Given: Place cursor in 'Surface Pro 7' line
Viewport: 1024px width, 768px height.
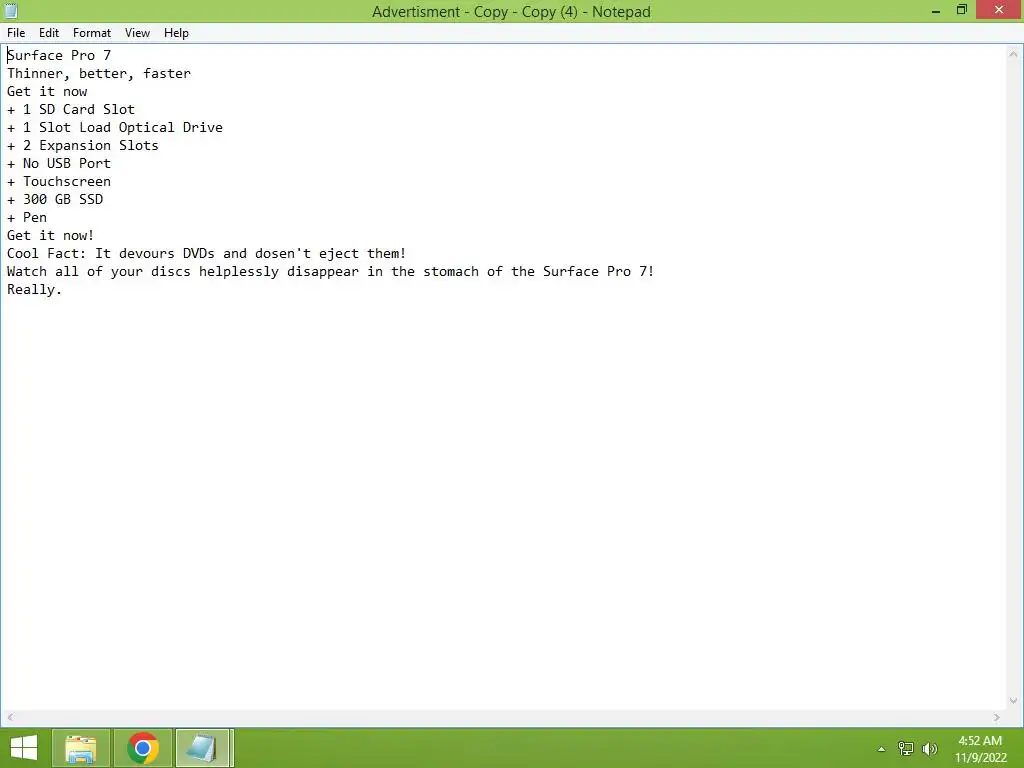Looking at the screenshot, I should (59, 56).
